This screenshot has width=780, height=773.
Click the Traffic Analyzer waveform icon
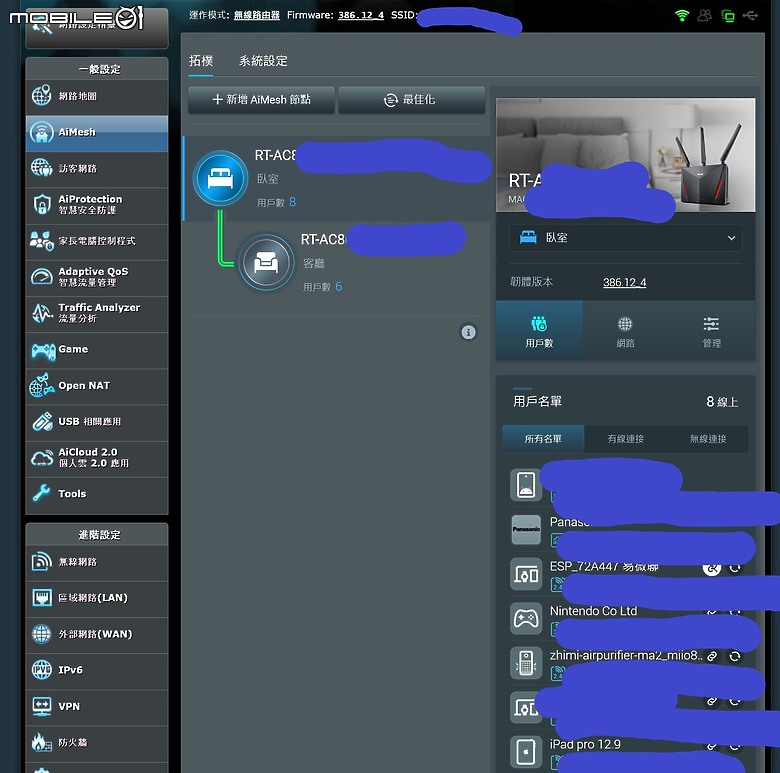[42, 313]
